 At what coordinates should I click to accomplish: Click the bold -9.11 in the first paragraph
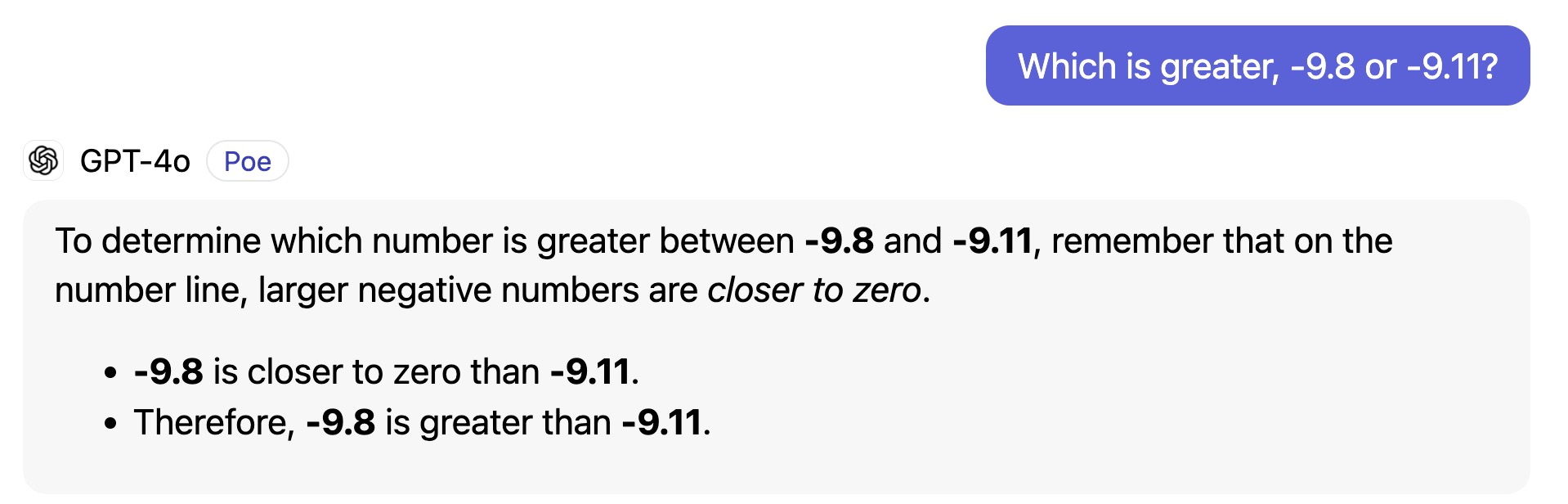[992, 241]
